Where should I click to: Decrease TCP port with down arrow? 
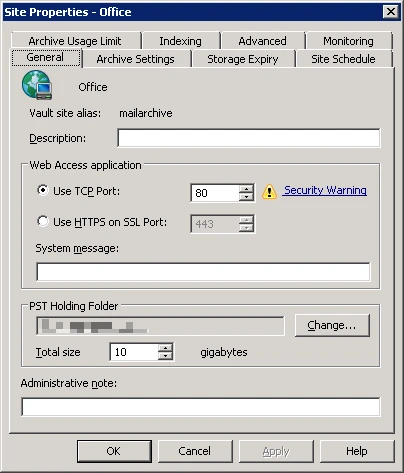click(x=246, y=197)
